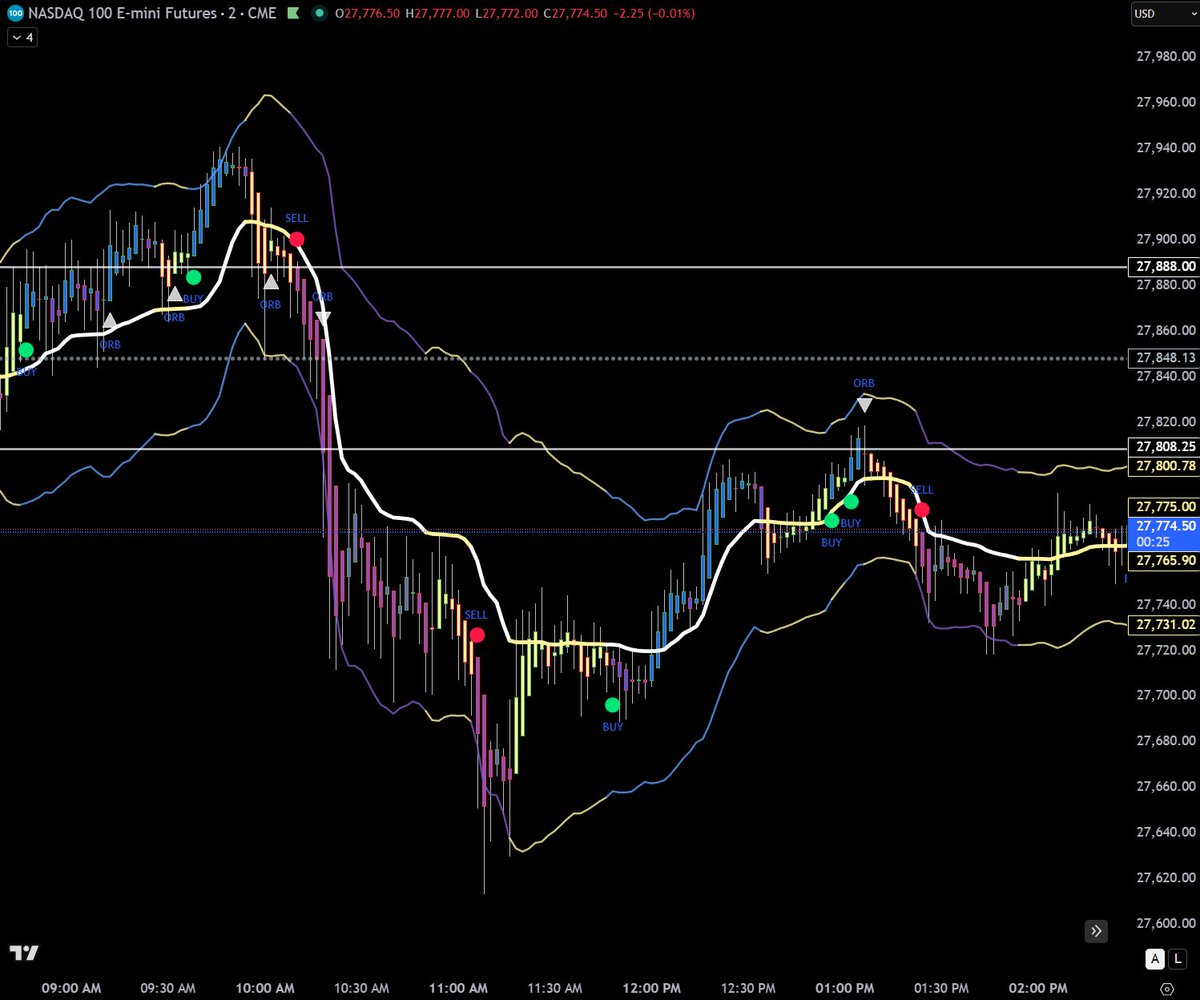The height and width of the screenshot is (1000, 1200).
Task: Click the red SELL dot near 11:05 AM
Action: [x=477, y=634]
